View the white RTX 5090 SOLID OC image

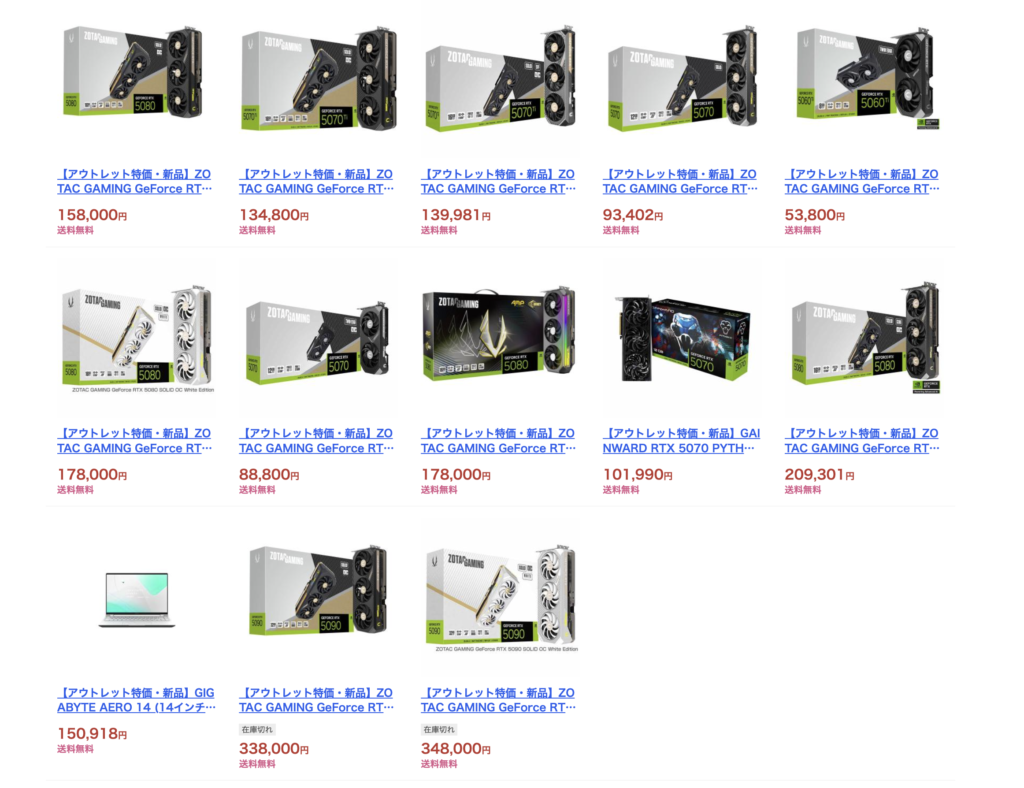[x=500, y=597]
